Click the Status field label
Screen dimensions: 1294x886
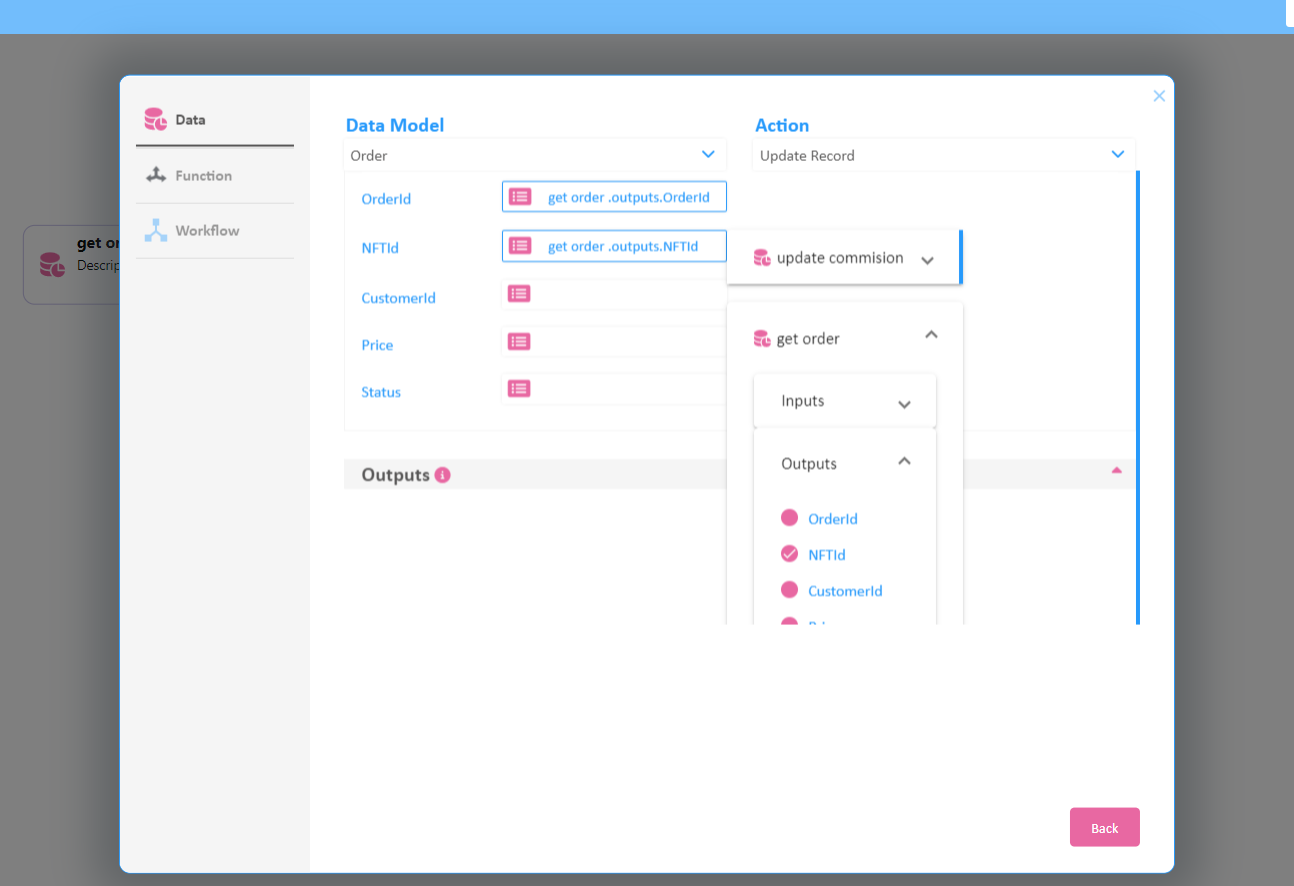[381, 392]
